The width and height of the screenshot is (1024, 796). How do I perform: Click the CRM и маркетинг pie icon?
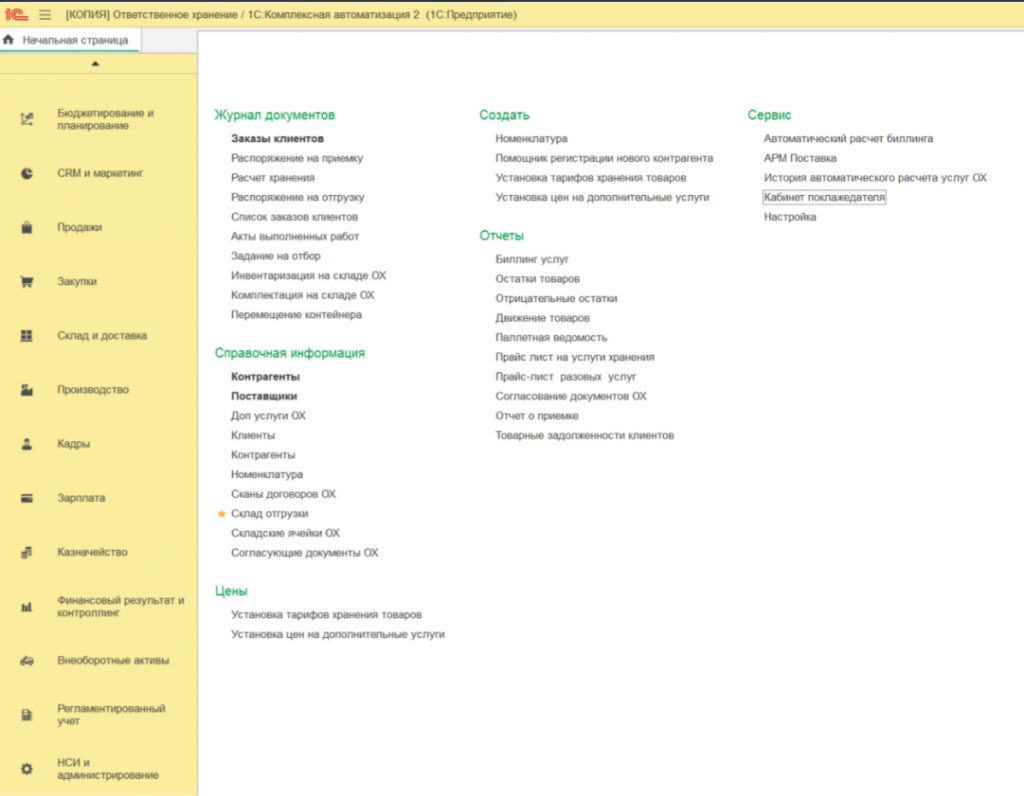pos(27,174)
